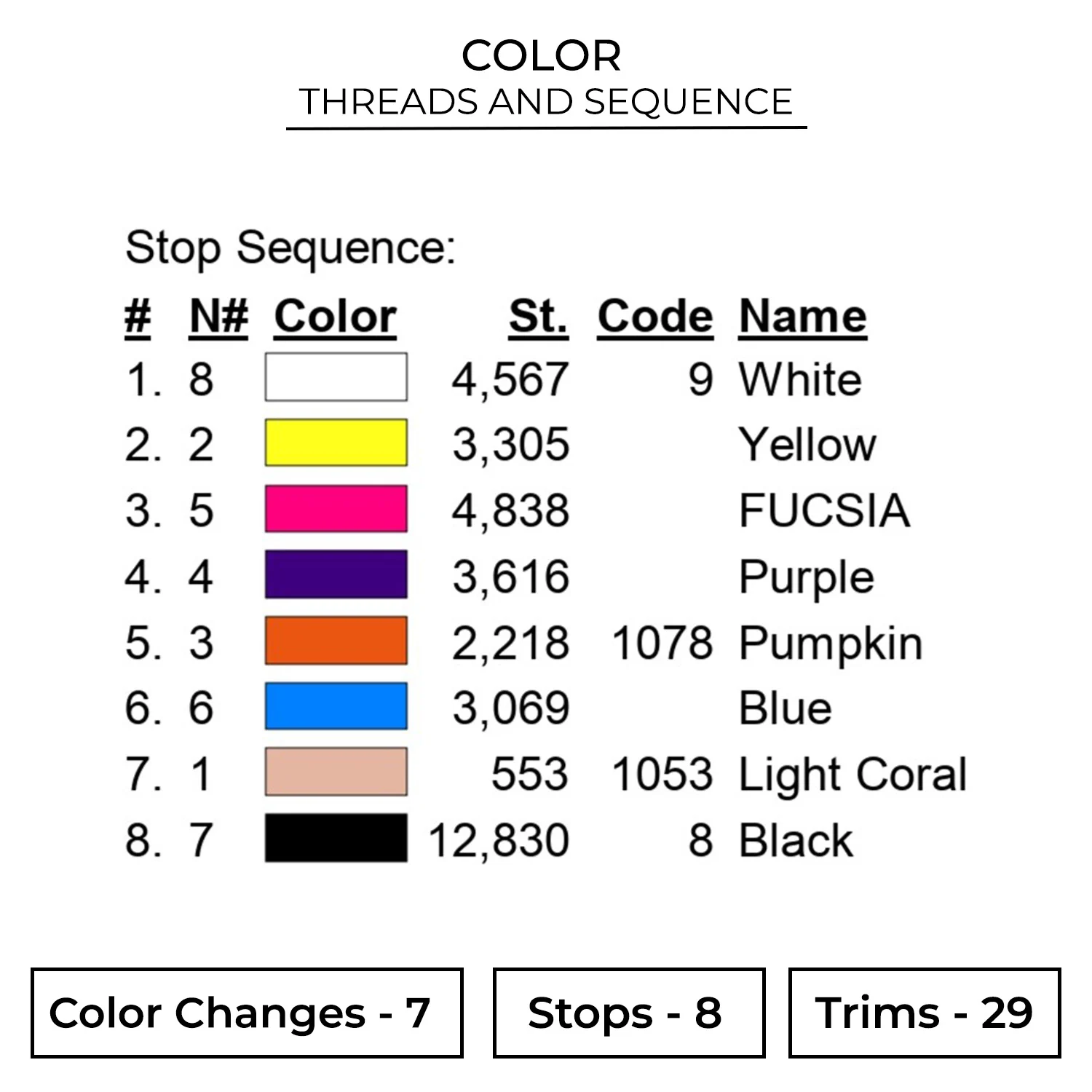
Task: Click the Pumpkin code 1078
Action: tap(662, 644)
